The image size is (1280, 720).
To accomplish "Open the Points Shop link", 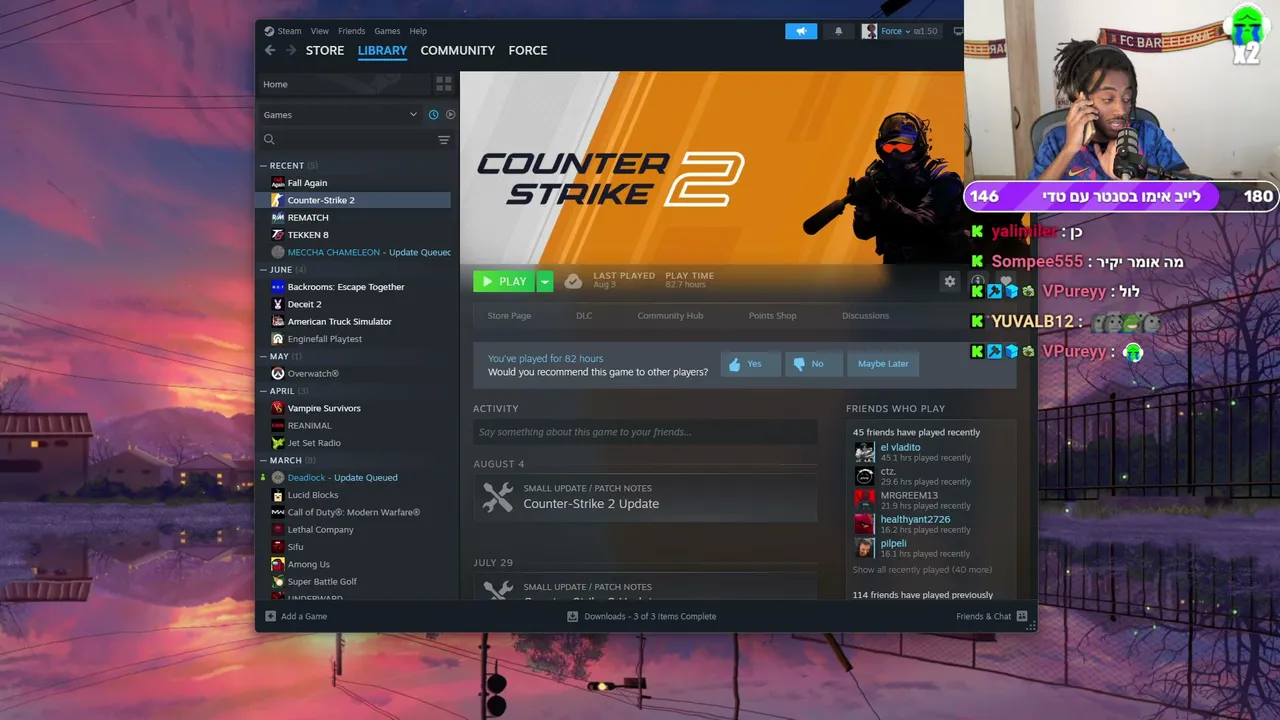I will point(773,316).
